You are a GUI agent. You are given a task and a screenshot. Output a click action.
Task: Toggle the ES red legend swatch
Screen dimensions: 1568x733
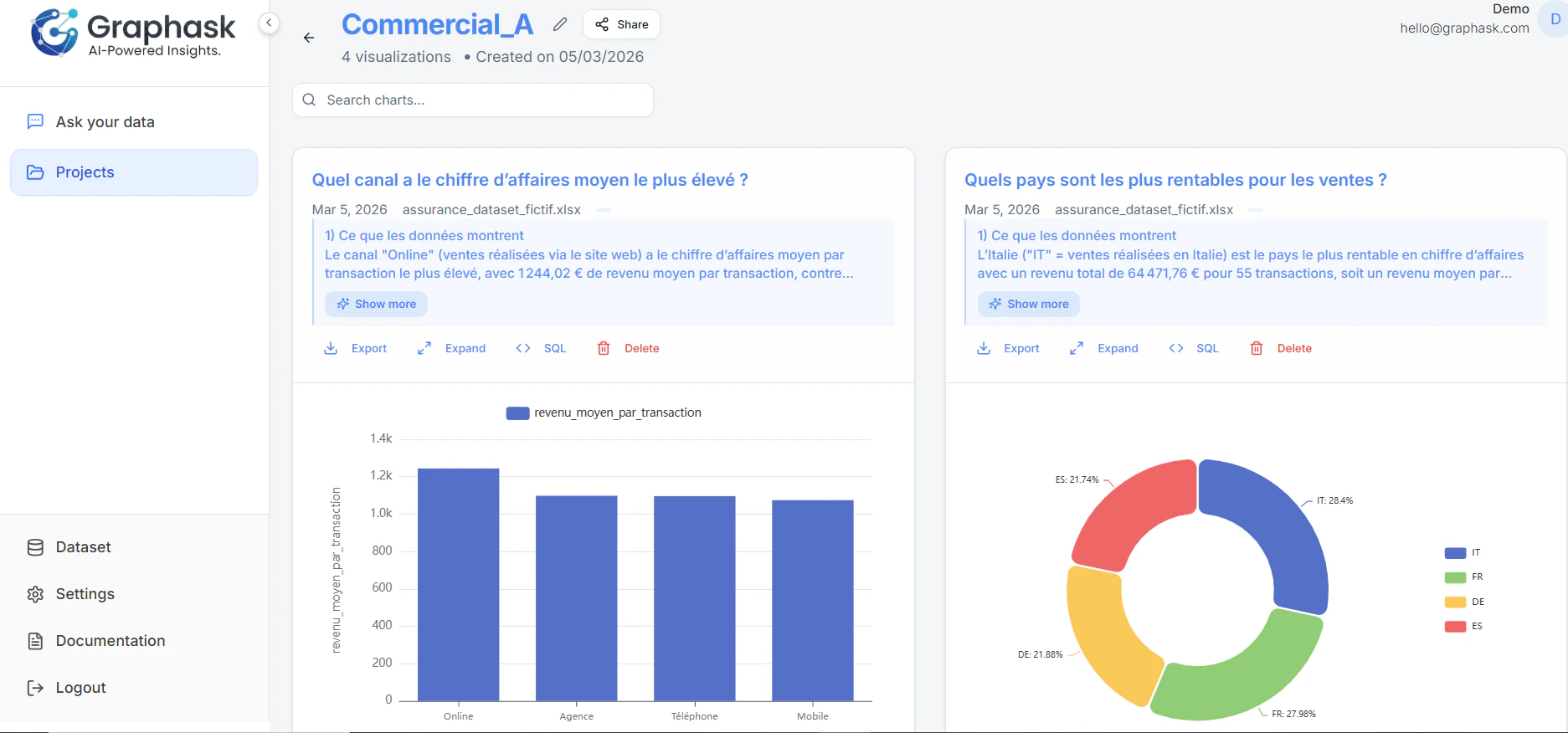point(1455,627)
